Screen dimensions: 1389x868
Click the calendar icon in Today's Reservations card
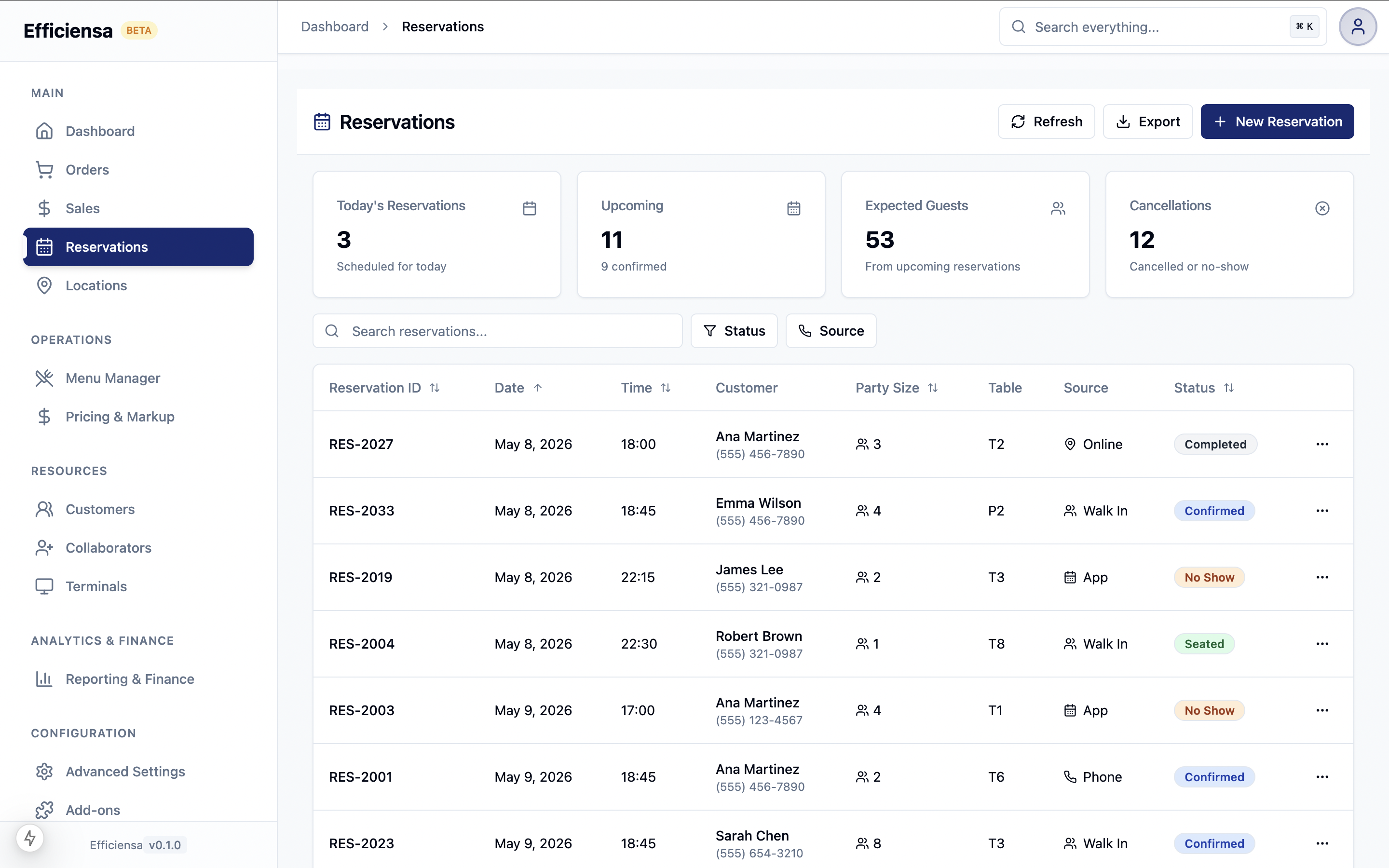point(529,208)
